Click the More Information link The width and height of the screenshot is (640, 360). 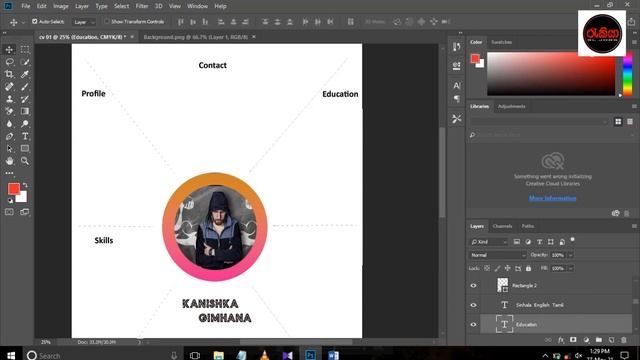[553, 198]
